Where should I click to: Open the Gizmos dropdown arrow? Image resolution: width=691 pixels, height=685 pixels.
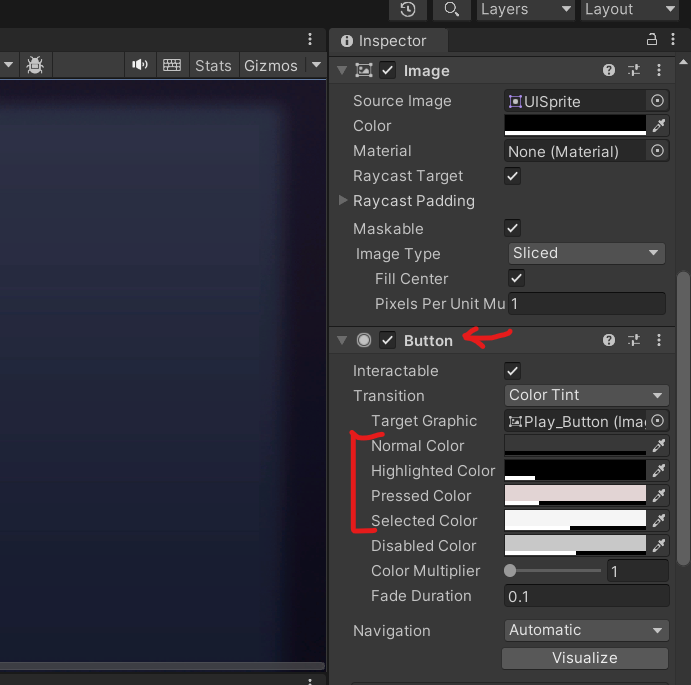(316, 65)
